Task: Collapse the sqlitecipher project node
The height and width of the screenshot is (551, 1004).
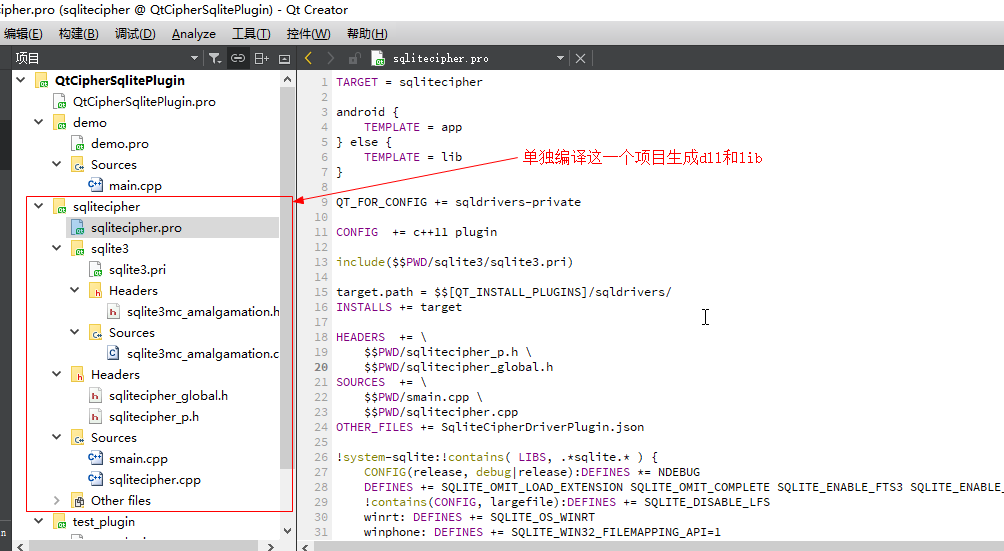Action: (x=39, y=206)
